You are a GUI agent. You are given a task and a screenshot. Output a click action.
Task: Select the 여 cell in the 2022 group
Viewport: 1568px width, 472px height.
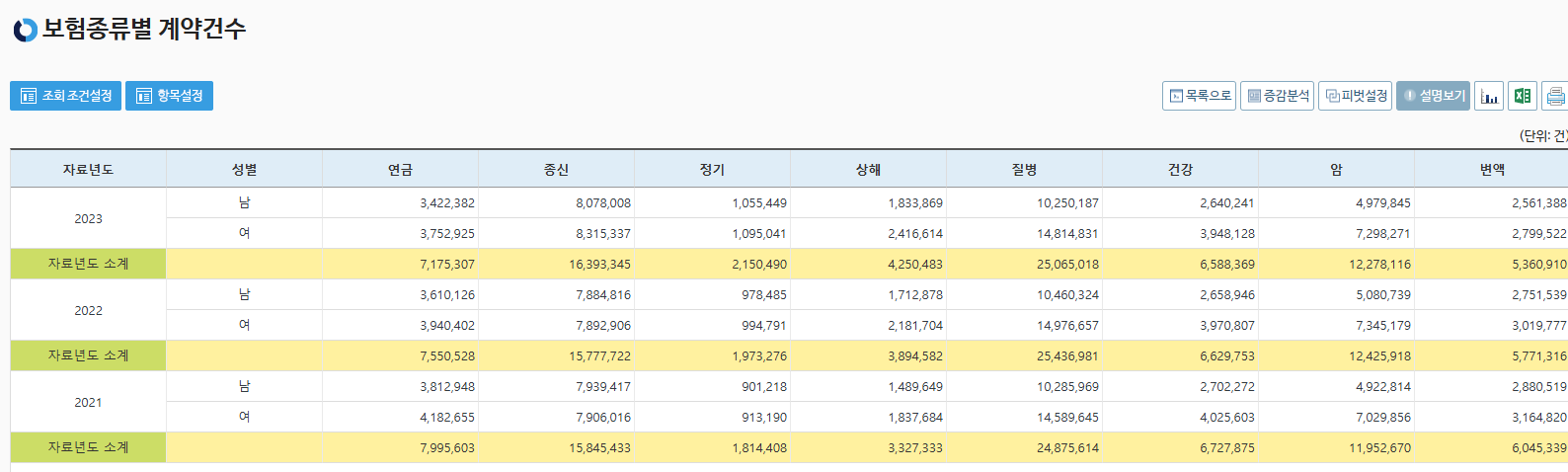pyautogui.click(x=244, y=325)
